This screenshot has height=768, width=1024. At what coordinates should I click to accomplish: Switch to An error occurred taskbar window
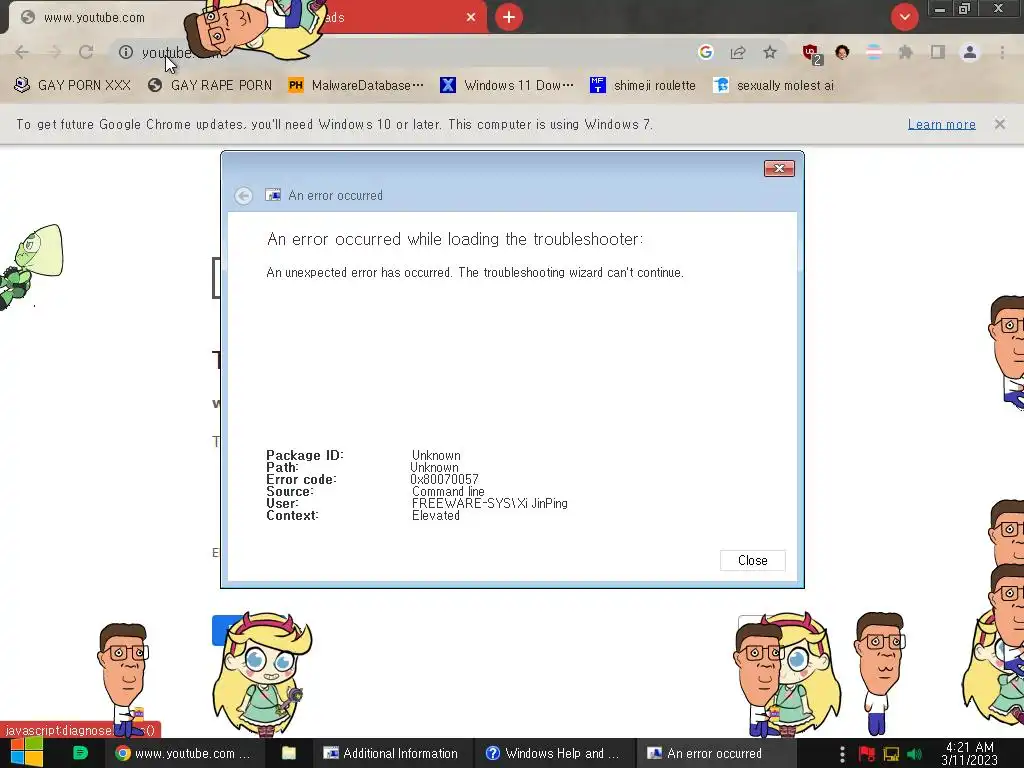point(715,753)
